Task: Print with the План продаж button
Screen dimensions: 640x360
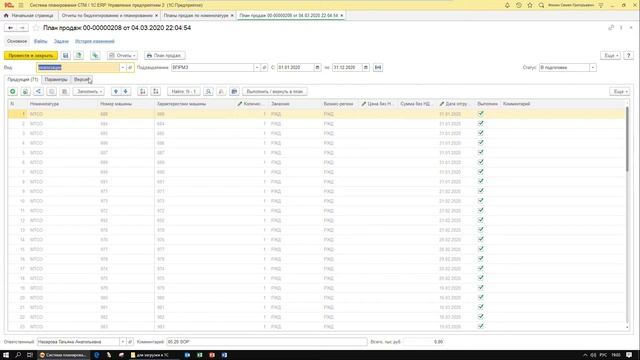Action: (164, 56)
